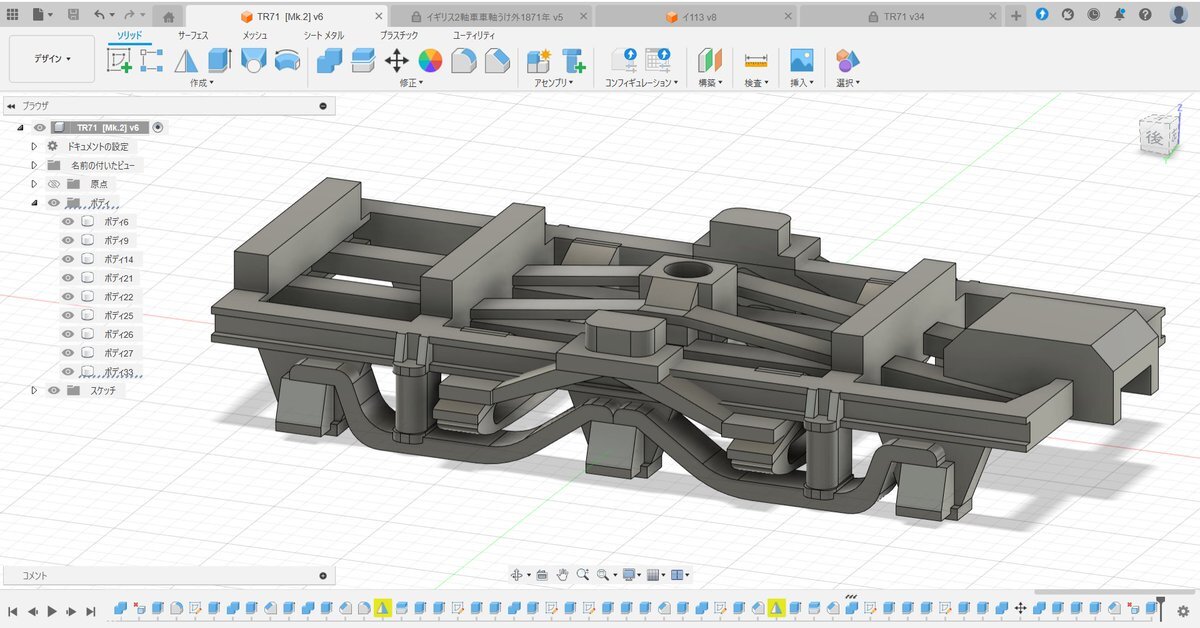Expand the ドキュメントの設定 tree node
1200x628 pixels.
click(x=34, y=146)
